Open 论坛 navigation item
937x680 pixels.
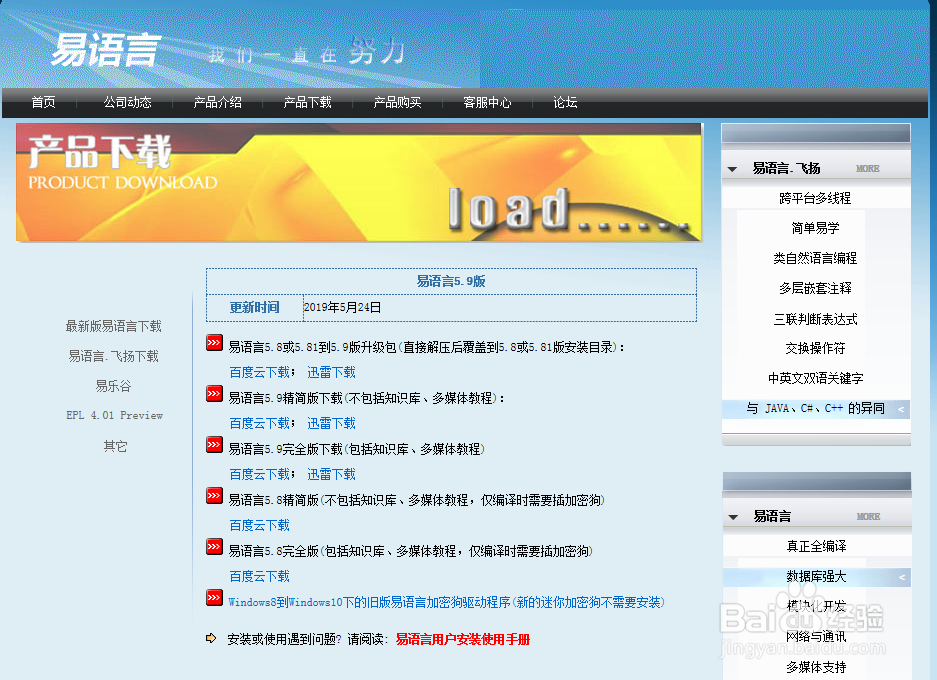(565, 102)
